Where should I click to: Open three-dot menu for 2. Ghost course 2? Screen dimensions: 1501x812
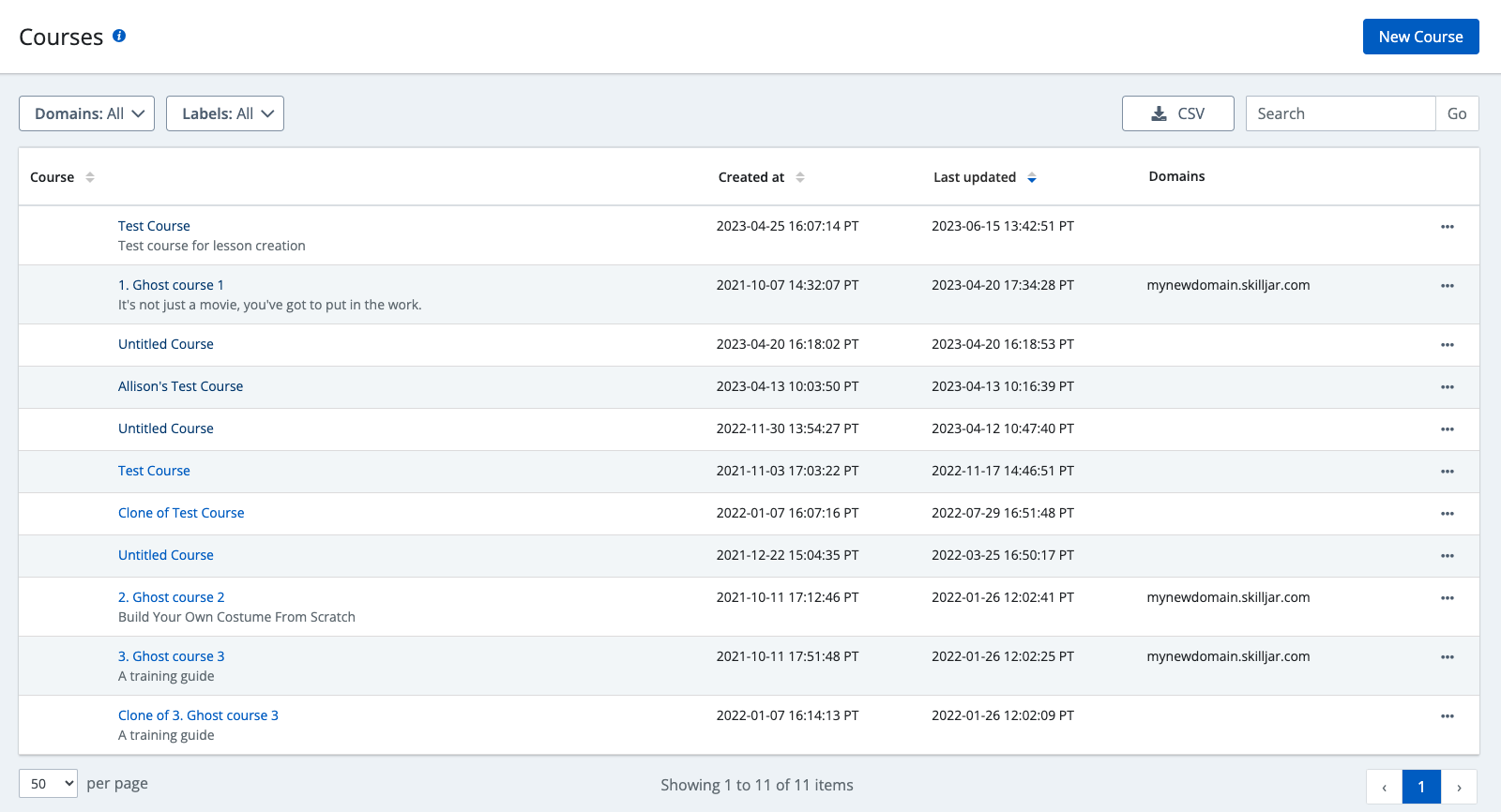(1447, 598)
